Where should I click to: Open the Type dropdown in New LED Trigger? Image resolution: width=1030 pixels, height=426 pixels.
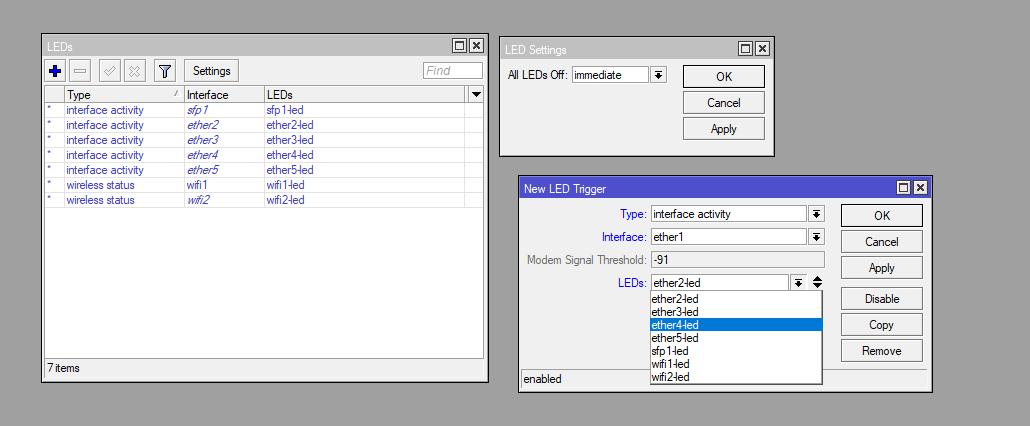pos(816,213)
